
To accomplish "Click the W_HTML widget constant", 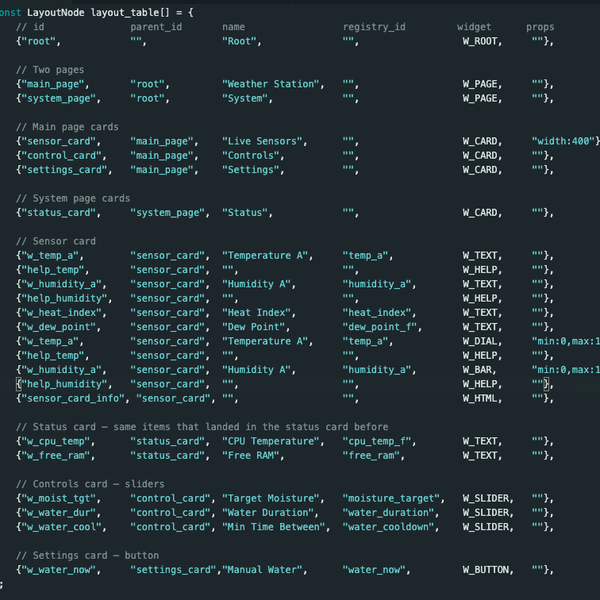I will click(x=480, y=399).
